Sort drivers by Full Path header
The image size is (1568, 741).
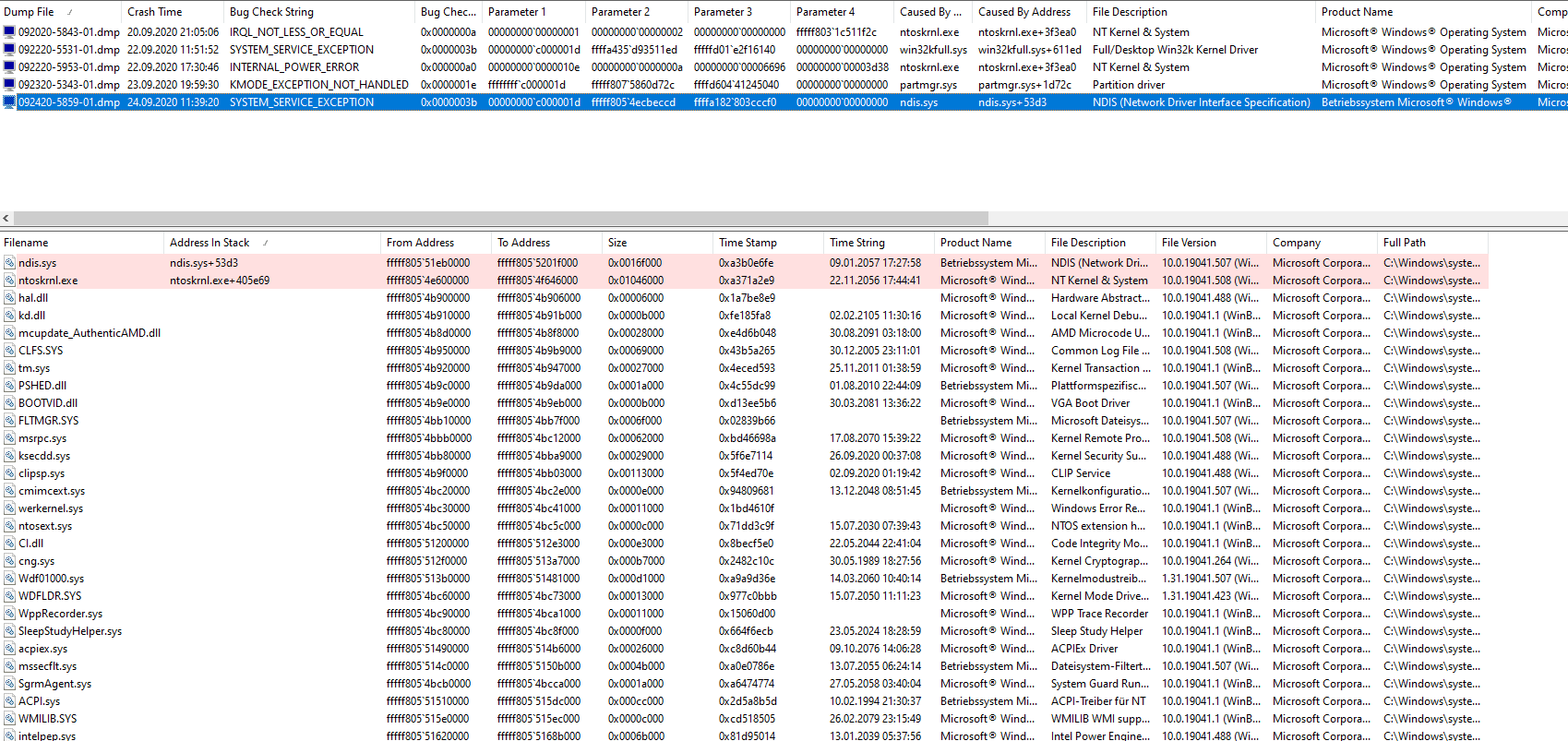(1432, 243)
